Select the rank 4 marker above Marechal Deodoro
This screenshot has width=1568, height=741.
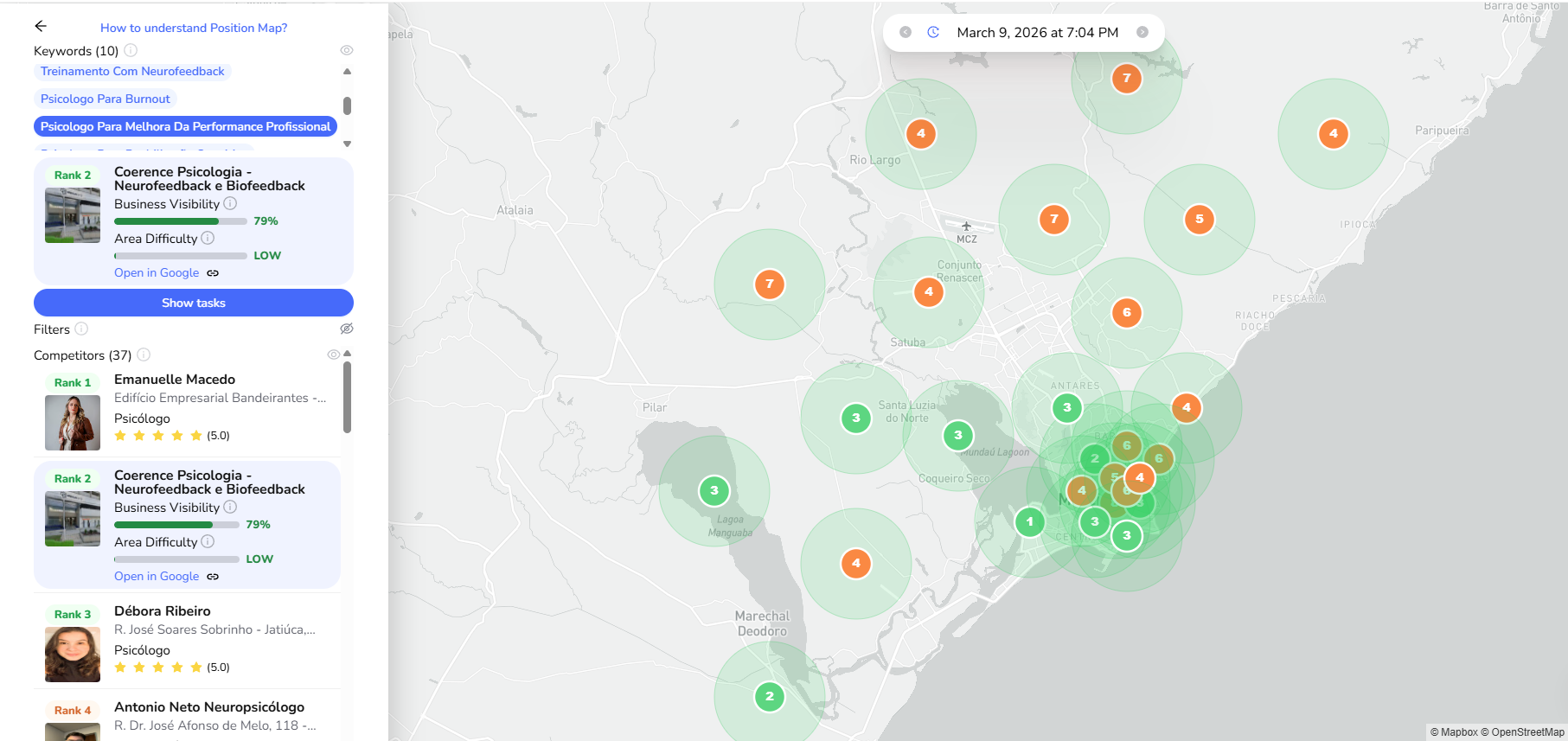(855, 563)
